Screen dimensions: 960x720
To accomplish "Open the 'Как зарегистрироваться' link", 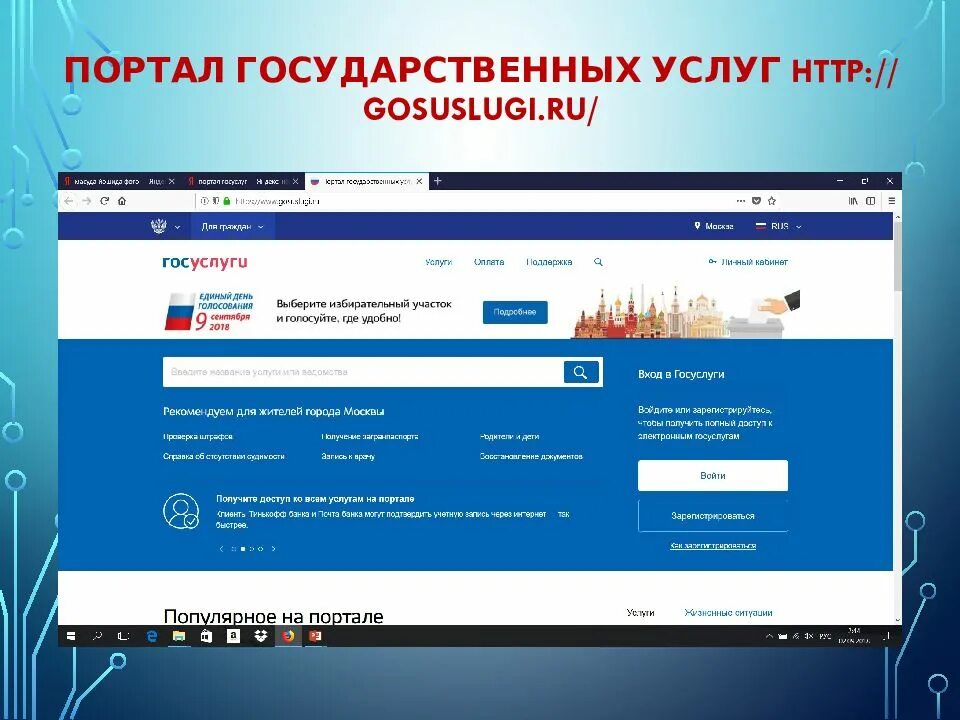I will [x=713, y=546].
